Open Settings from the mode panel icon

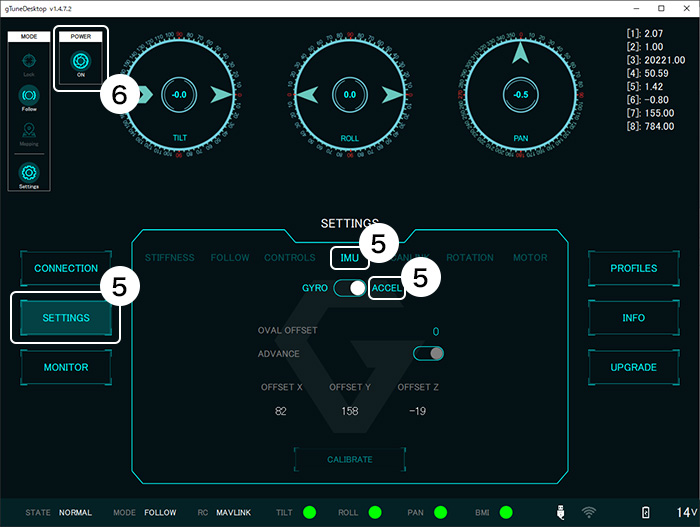pyautogui.click(x=29, y=171)
